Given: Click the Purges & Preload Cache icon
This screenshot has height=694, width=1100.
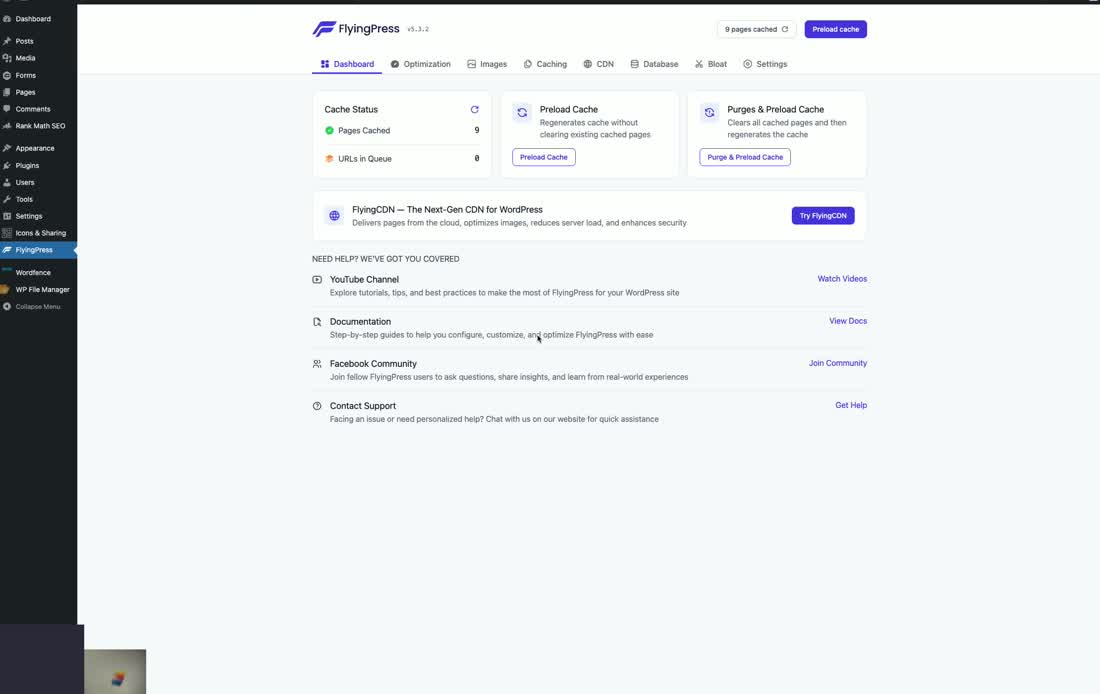Looking at the screenshot, I should tap(709, 112).
